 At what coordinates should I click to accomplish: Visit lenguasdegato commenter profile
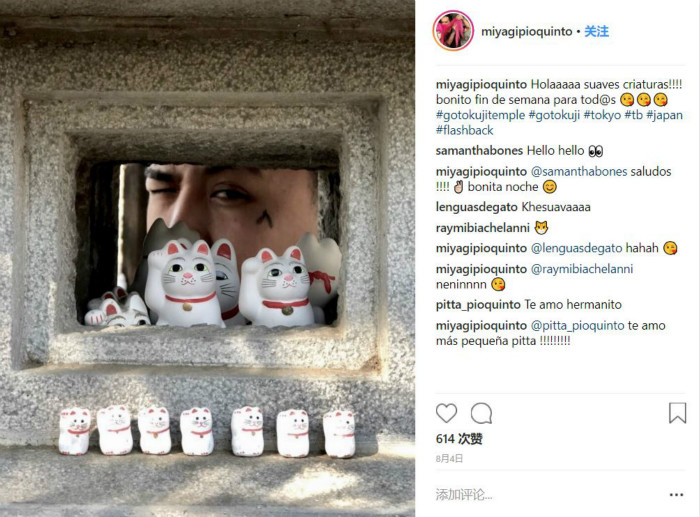coord(476,207)
